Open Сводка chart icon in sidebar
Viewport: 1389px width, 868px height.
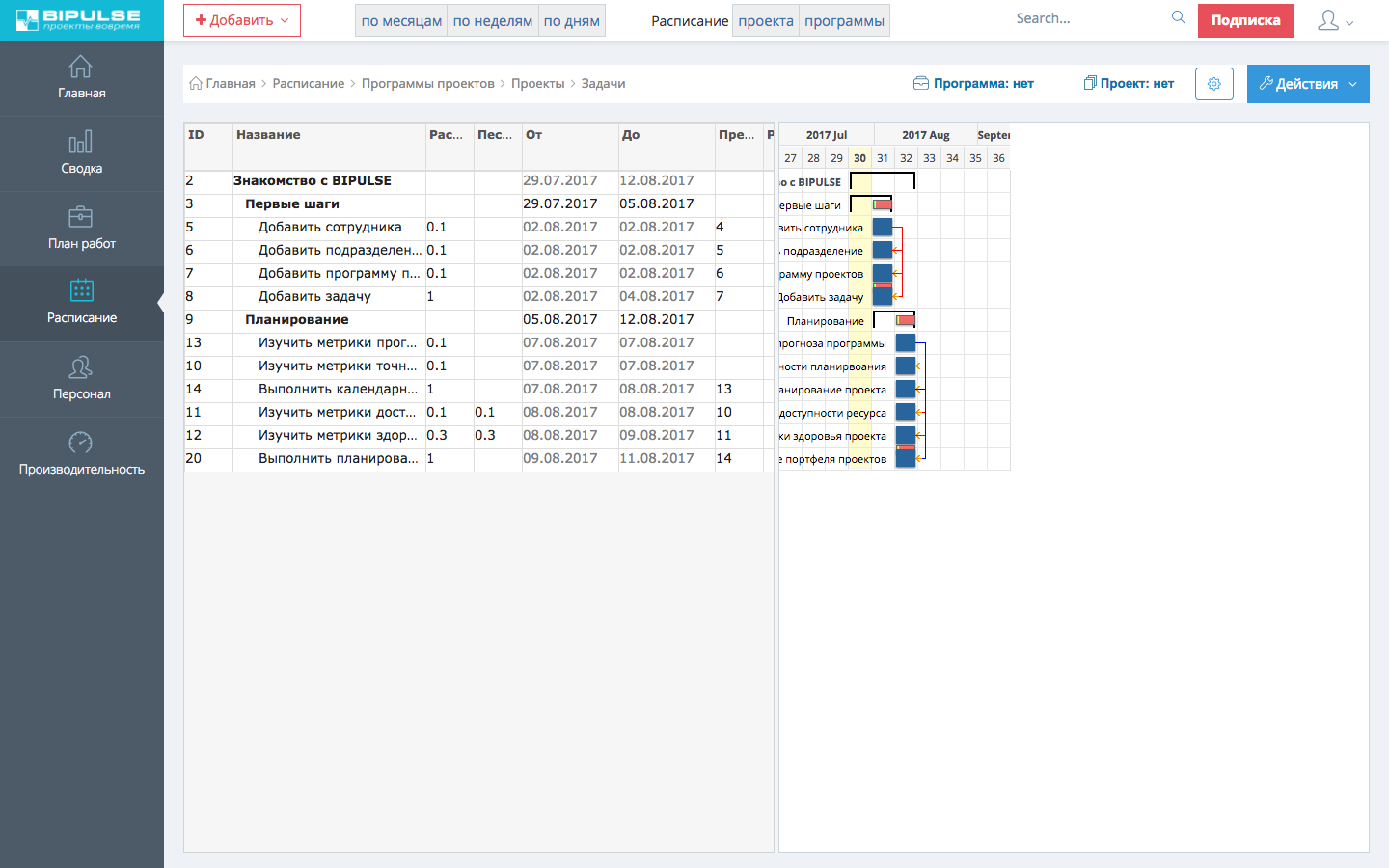(x=81, y=143)
